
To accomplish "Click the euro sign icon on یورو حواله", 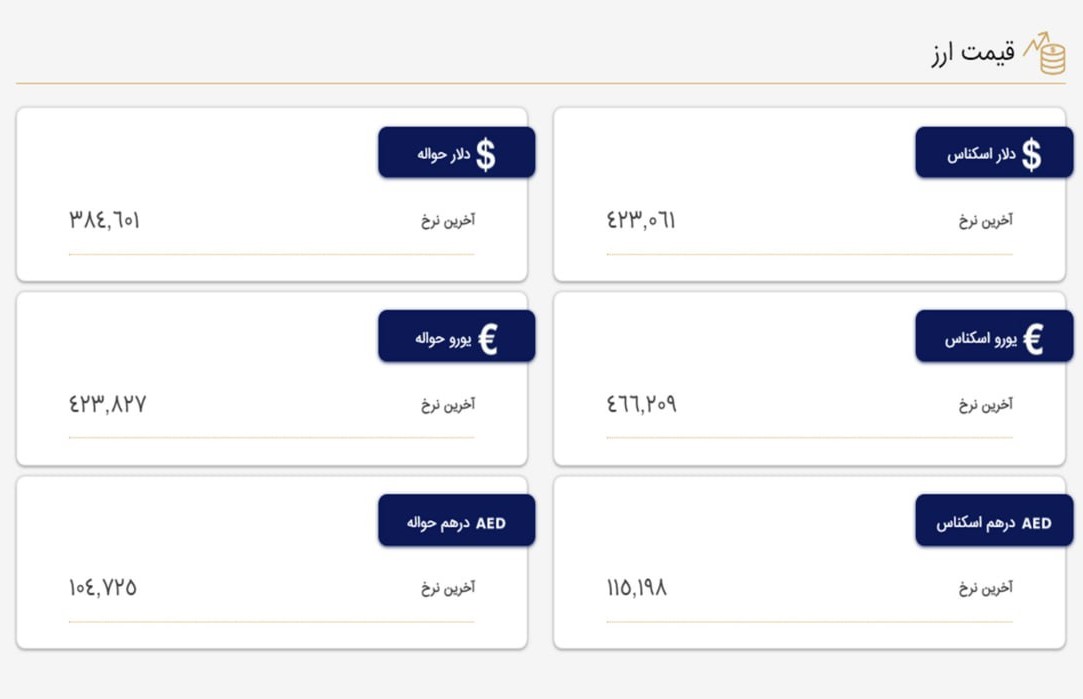I will pyautogui.click(x=488, y=339).
